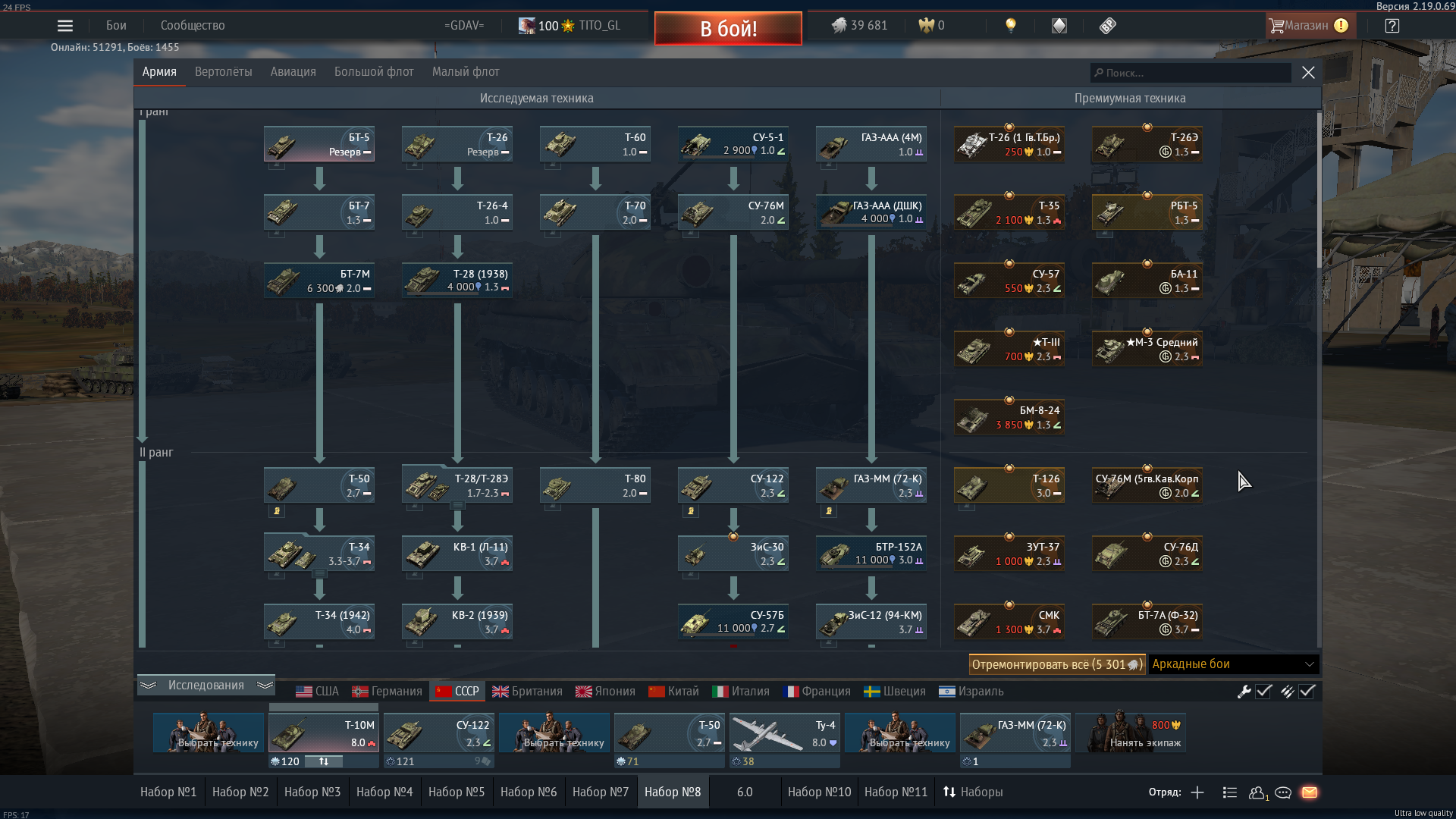Select the РБТ-5 premium vehicle
The width and height of the screenshot is (1456, 819).
(x=1147, y=212)
